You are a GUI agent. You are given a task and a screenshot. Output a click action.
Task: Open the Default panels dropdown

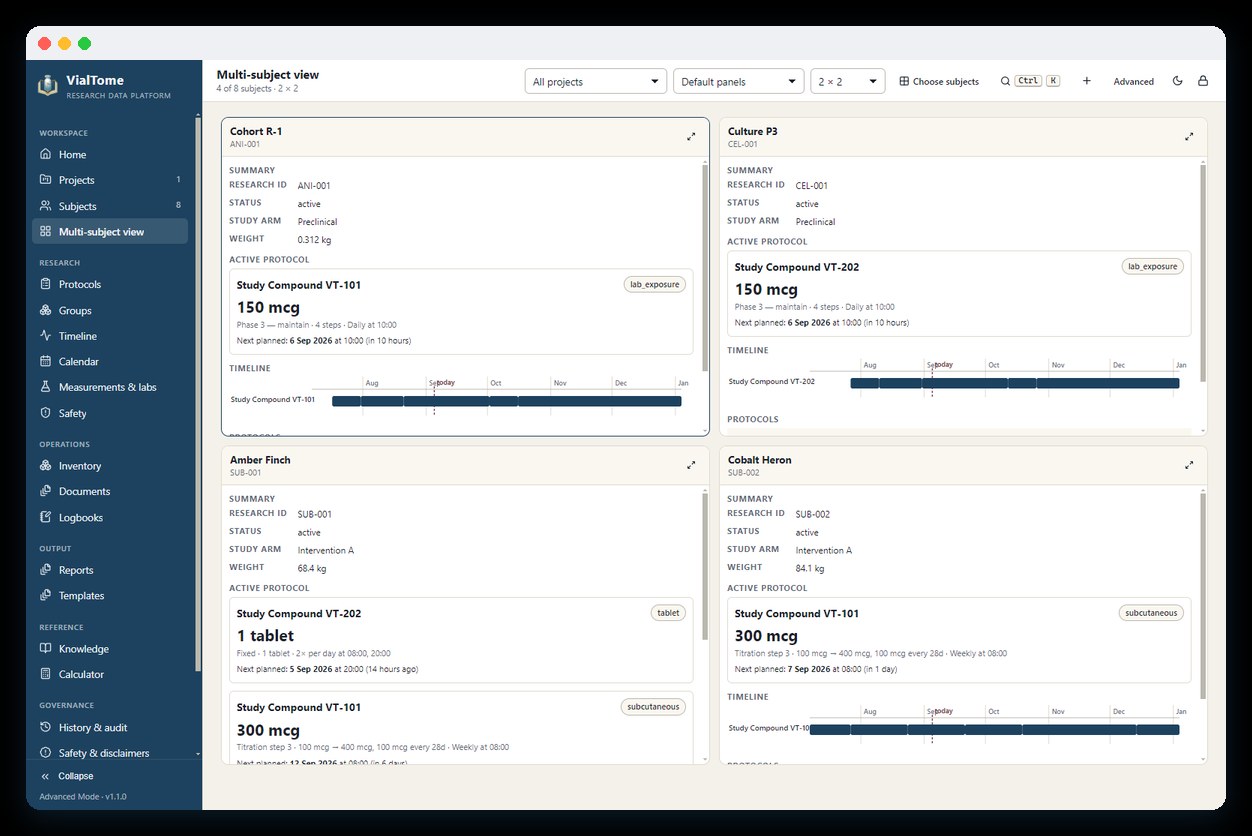coord(739,81)
